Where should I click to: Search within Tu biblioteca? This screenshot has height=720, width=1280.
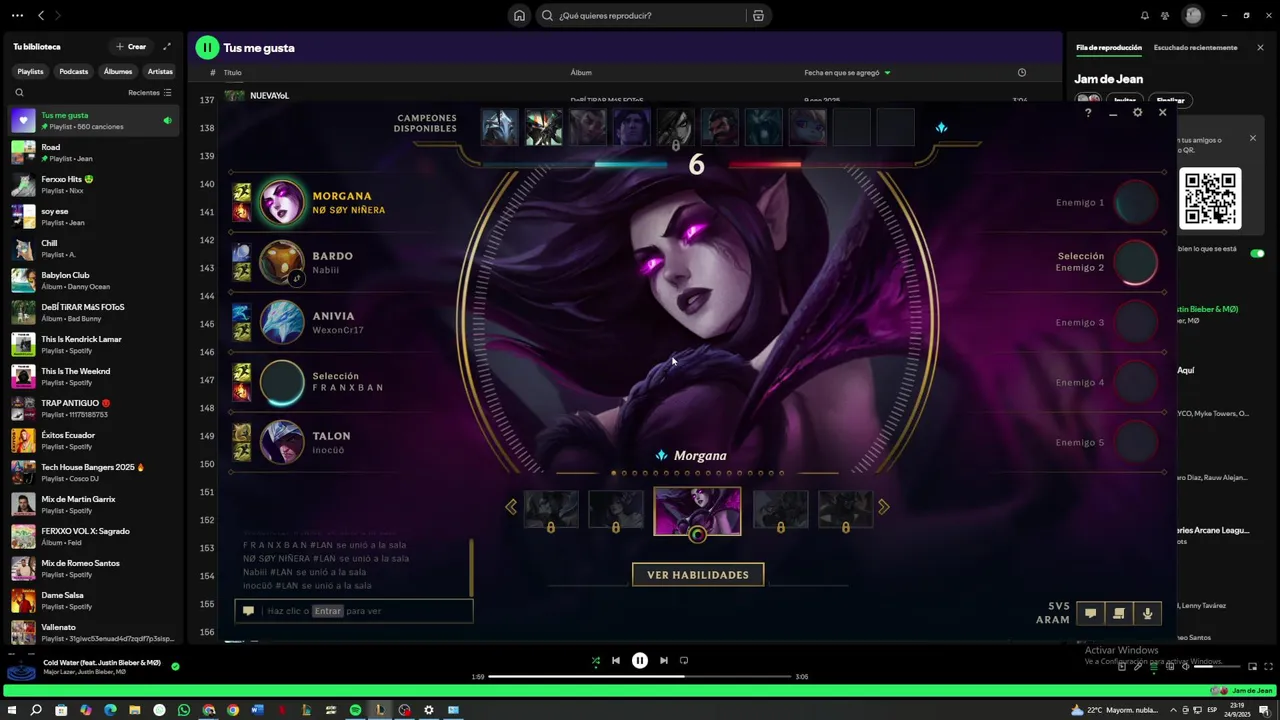click(19, 92)
